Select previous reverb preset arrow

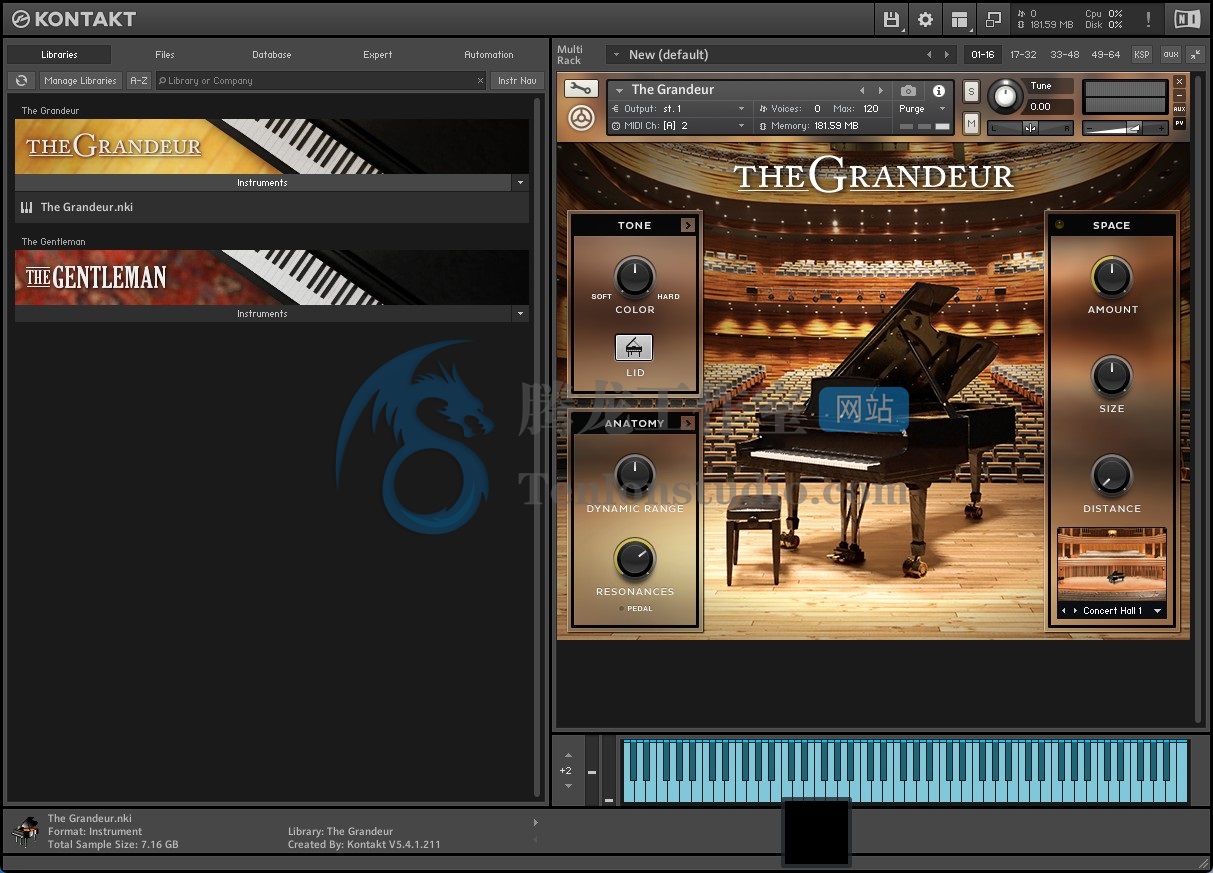(x=1064, y=611)
